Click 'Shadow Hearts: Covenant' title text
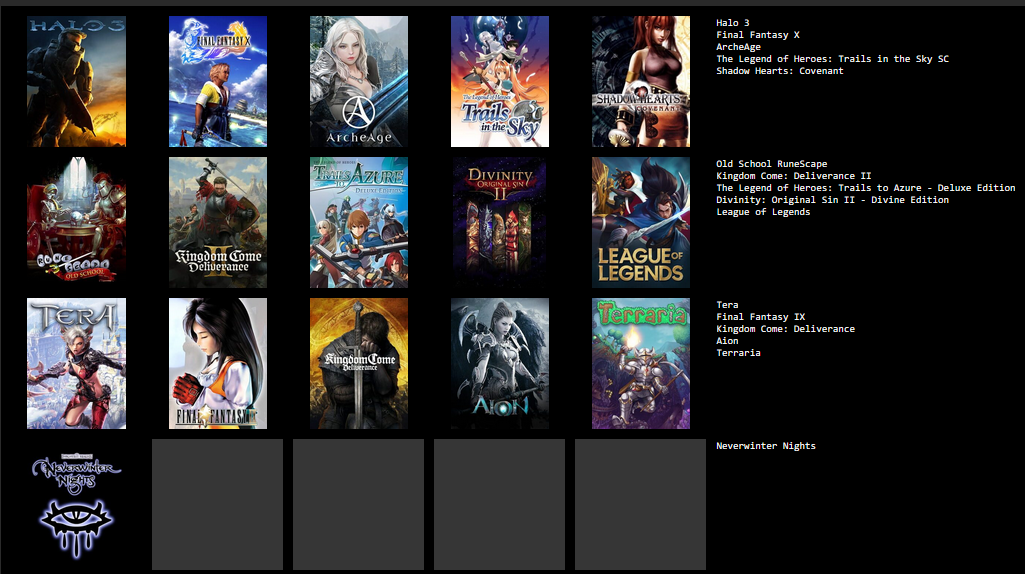The image size is (1025, 574). coord(779,71)
